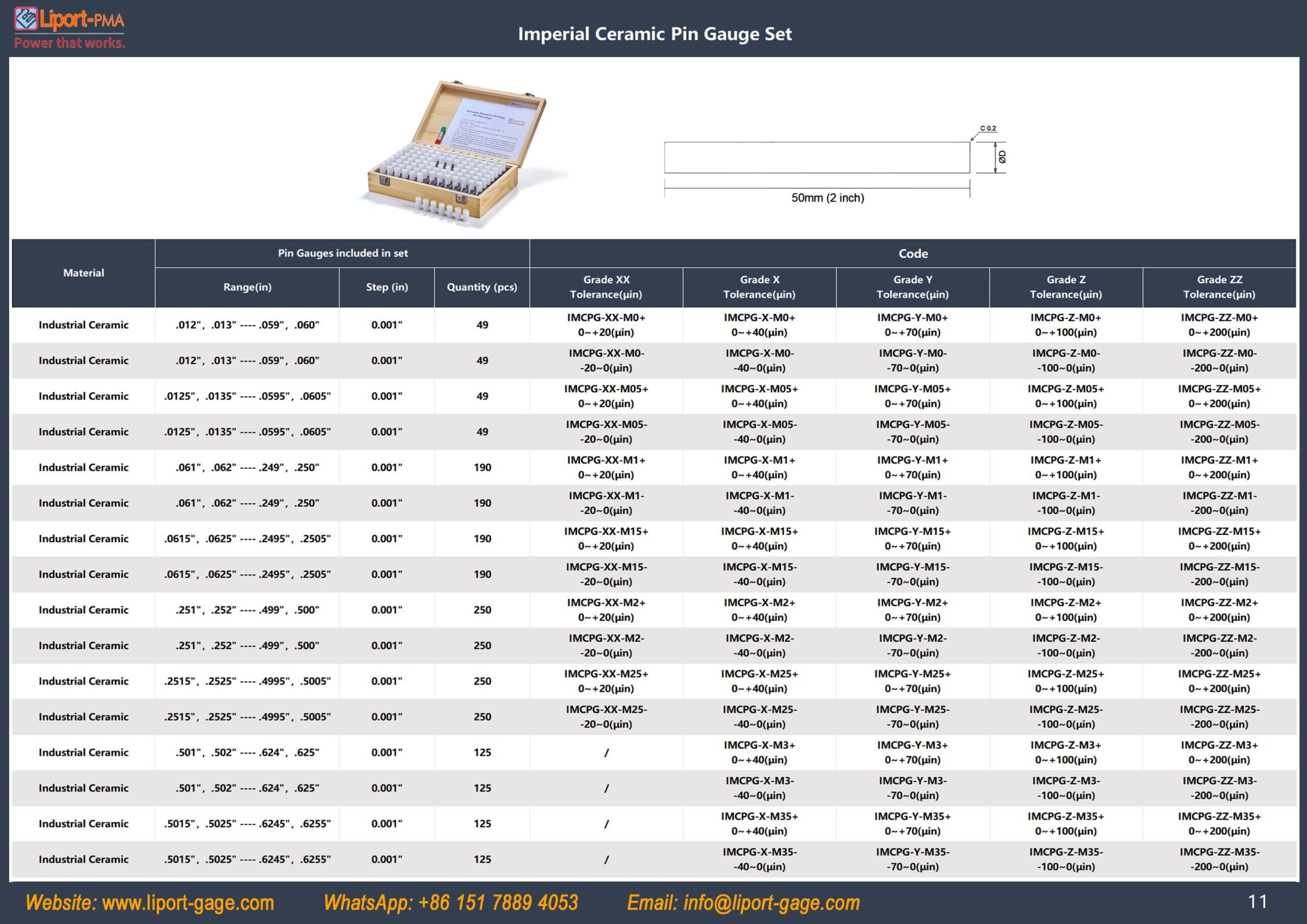Click the WhatsApp phone number in footer
The height and width of the screenshot is (924, 1307).
pyautogui.click(x=498, y=903)
